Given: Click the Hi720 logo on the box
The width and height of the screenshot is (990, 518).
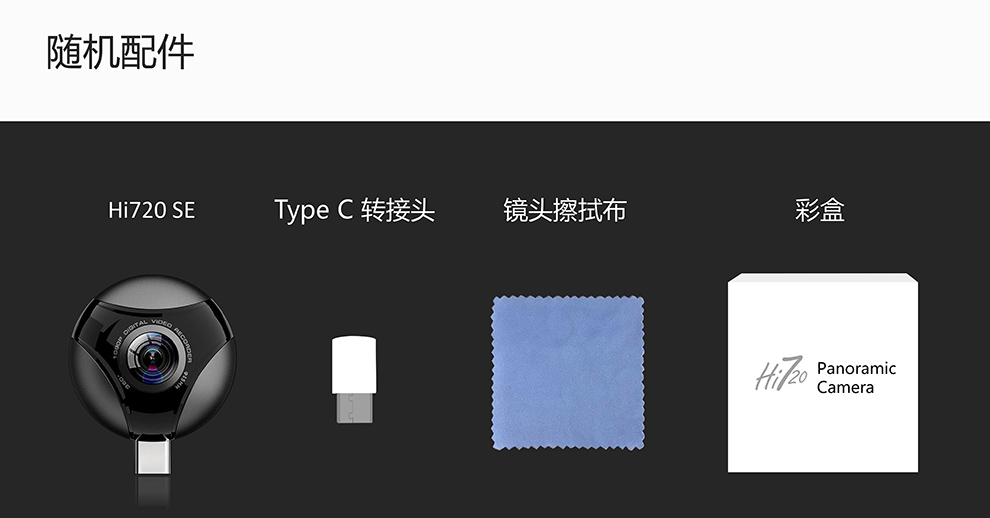Looking at the screenshot, I should point(781,373).
